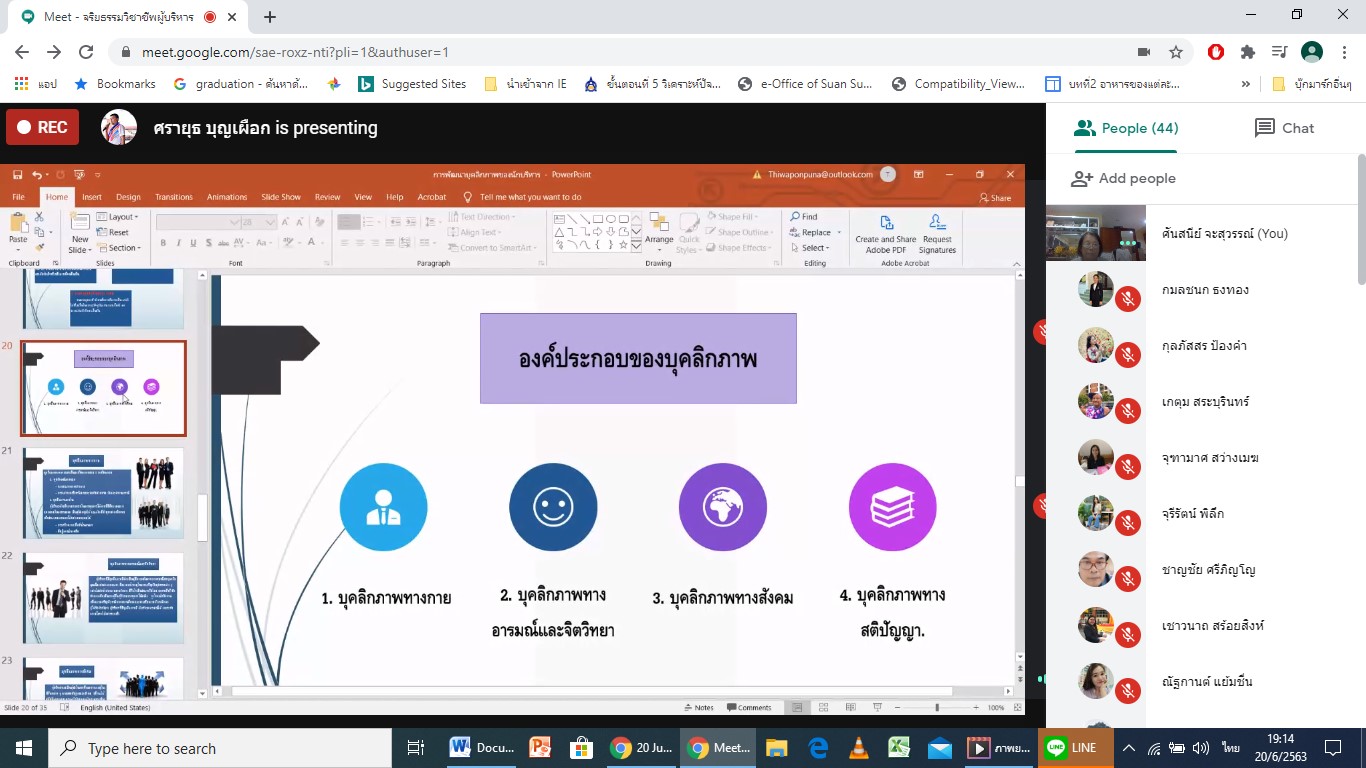1366x768 pixels.
Task: Select slide 21 thumbnail
Action: [x=103, y=493]
